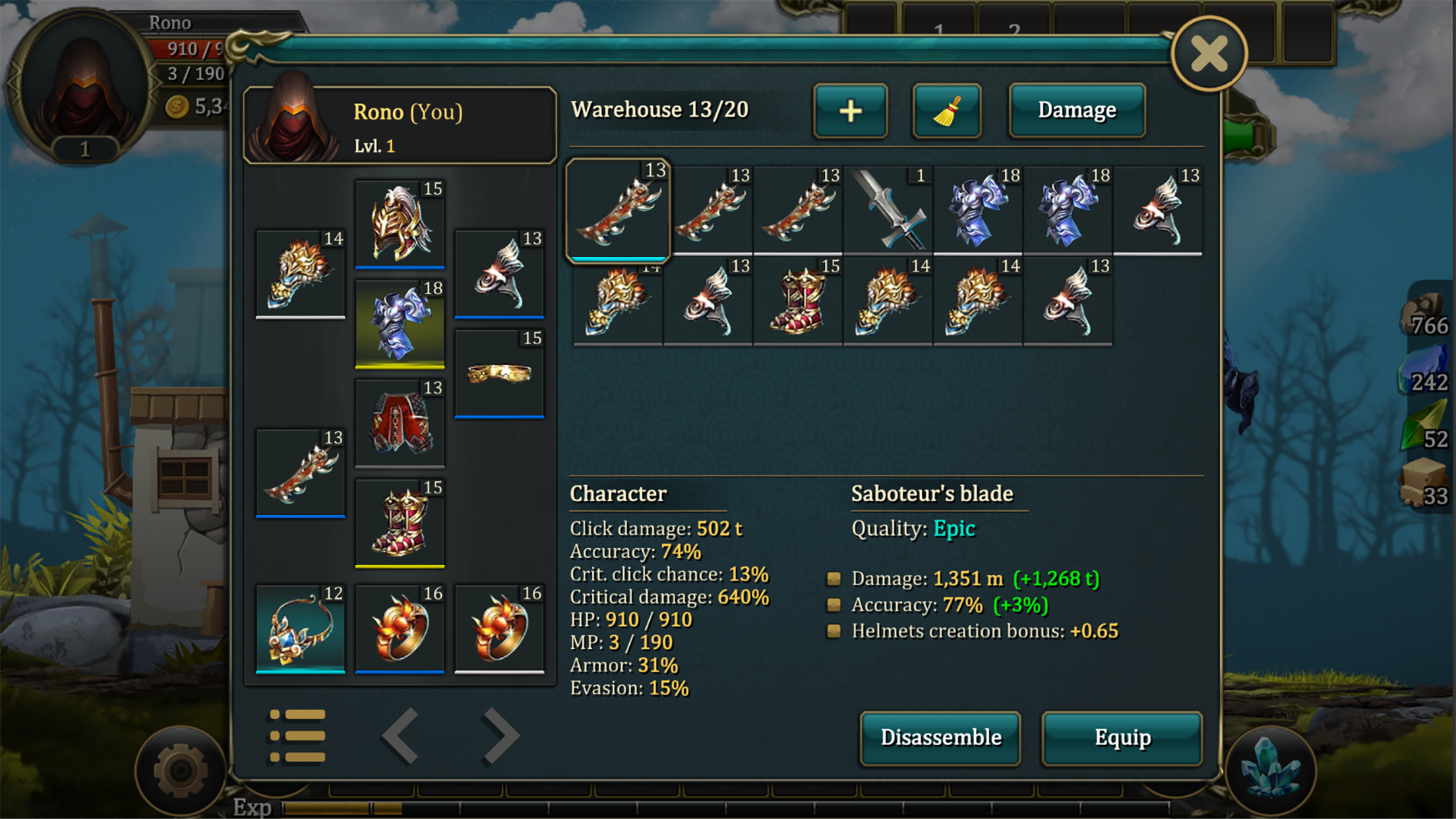
Task: Click the Disassemble button
Action: click(940, 738)
